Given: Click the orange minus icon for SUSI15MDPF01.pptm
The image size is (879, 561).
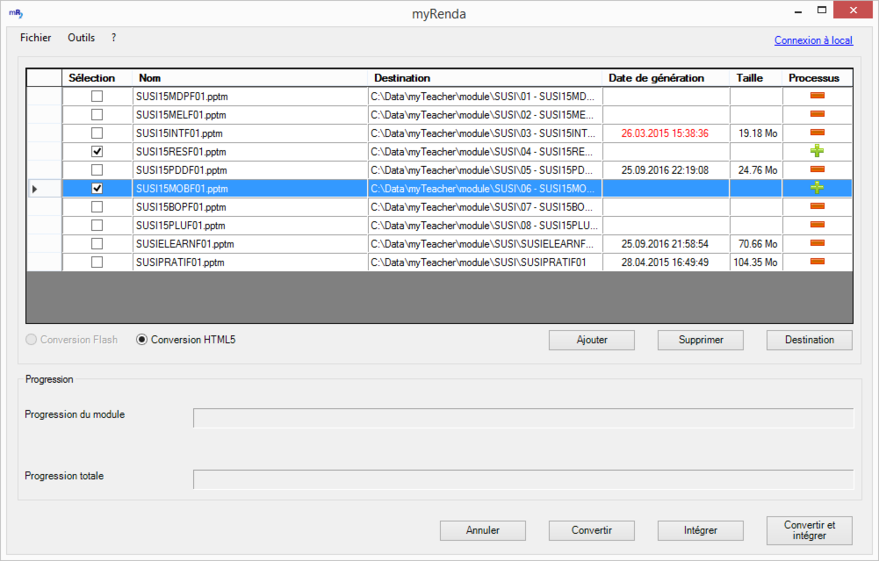Looking at the screenshot, I should coord(816,96).
